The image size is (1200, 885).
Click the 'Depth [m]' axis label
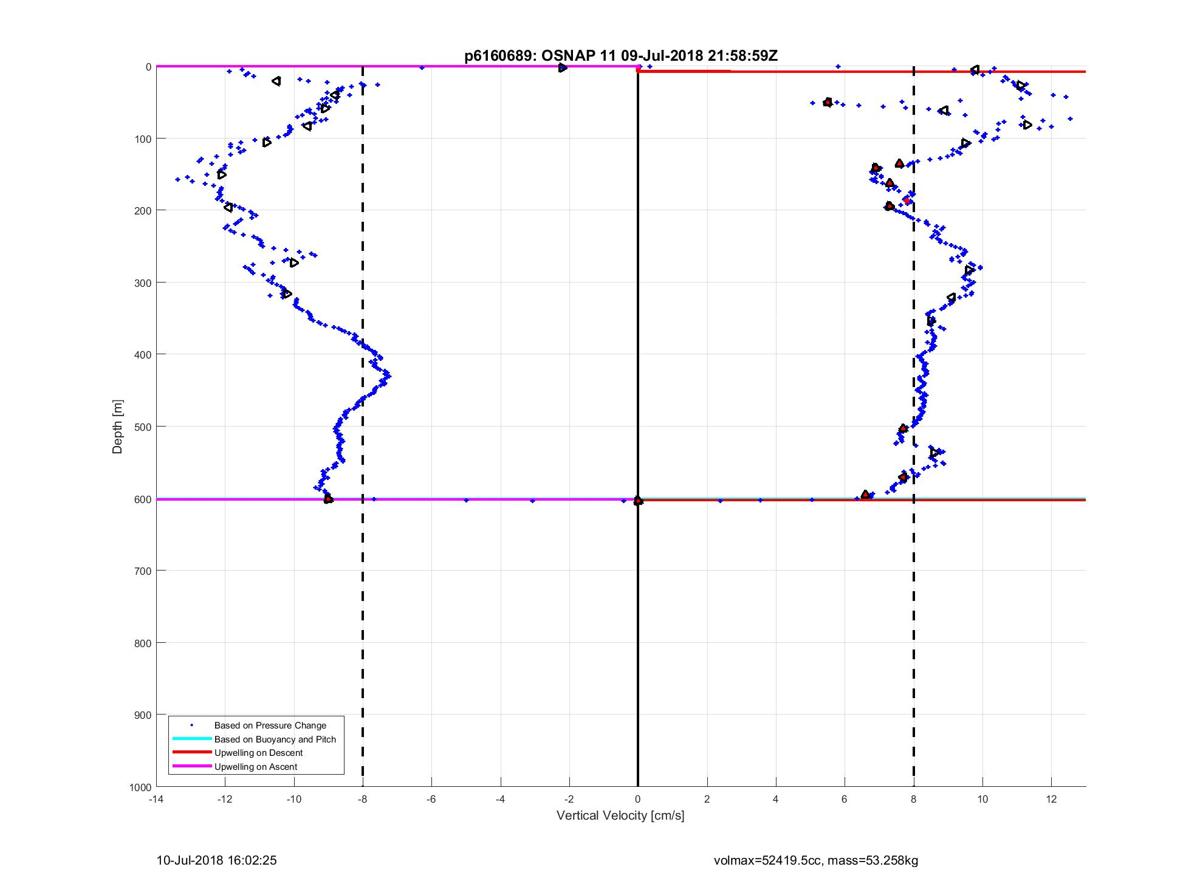pyautogui.click(x=118, y=427)
